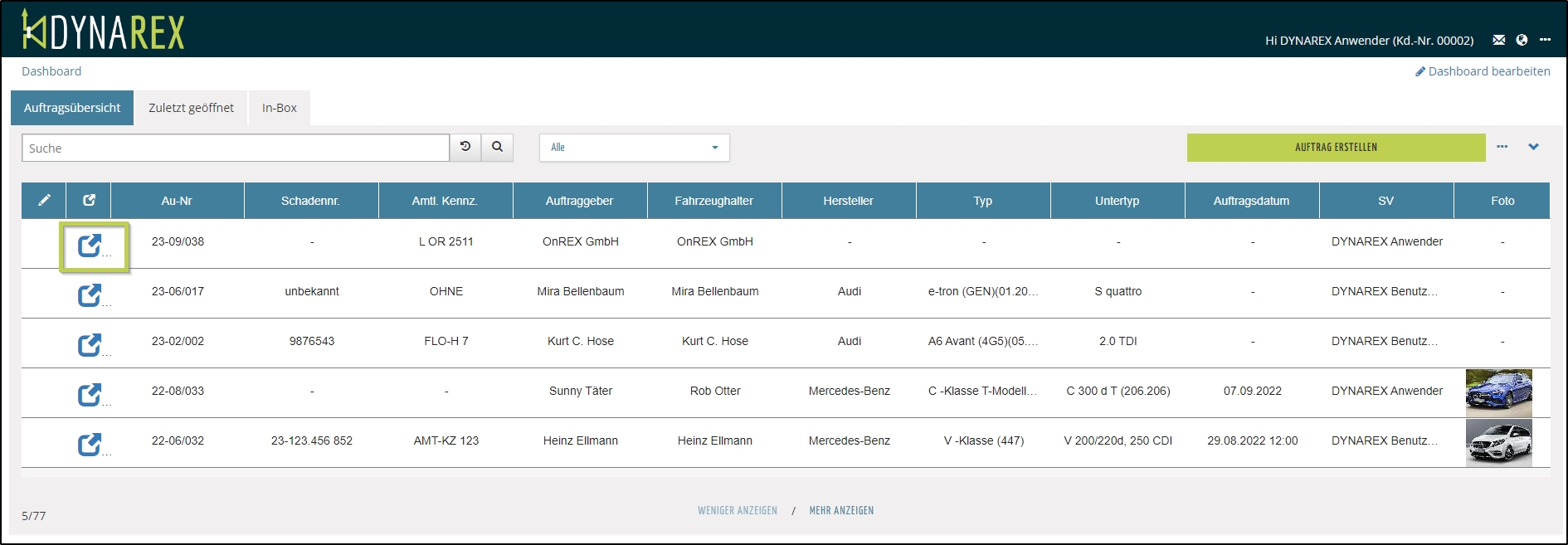Image resolution: width=1568 pixels, height=545 pixels.
Task: Click into the Suche input field
Action: tap(236, 148)
